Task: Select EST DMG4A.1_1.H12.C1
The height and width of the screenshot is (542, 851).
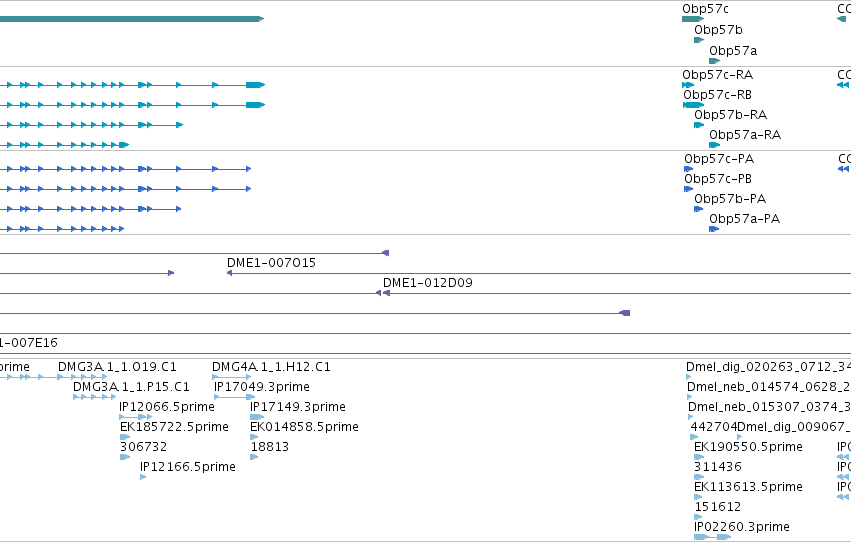Action: pos(232,377)
